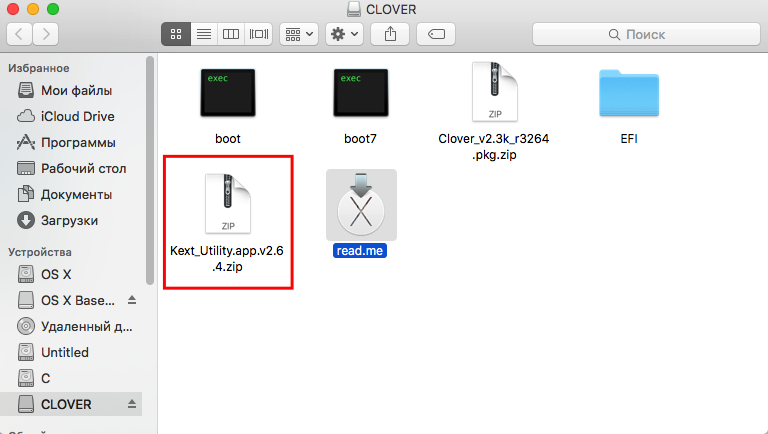This screenshot has height=434, width=768.
Task: Click the search field Поиск
Action: [646, 34]
